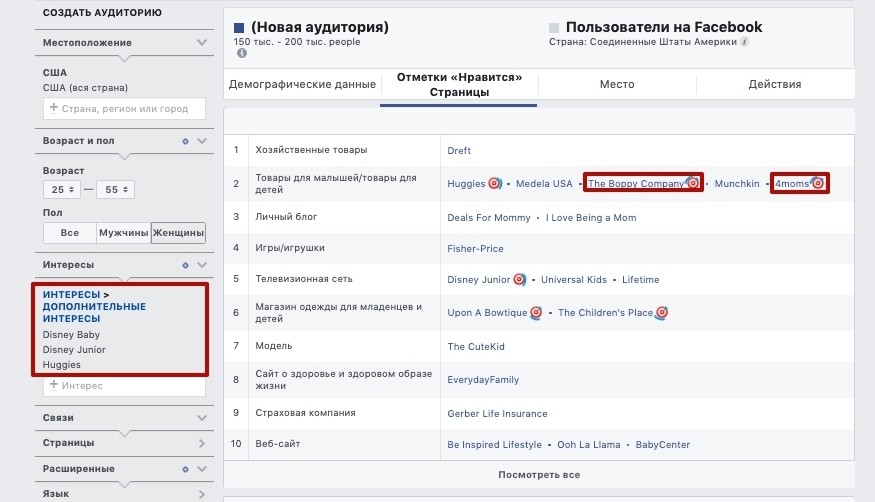
Task: Switch to the Демографические данные tab
Action: pyautogui.click(x=302, y=84)
